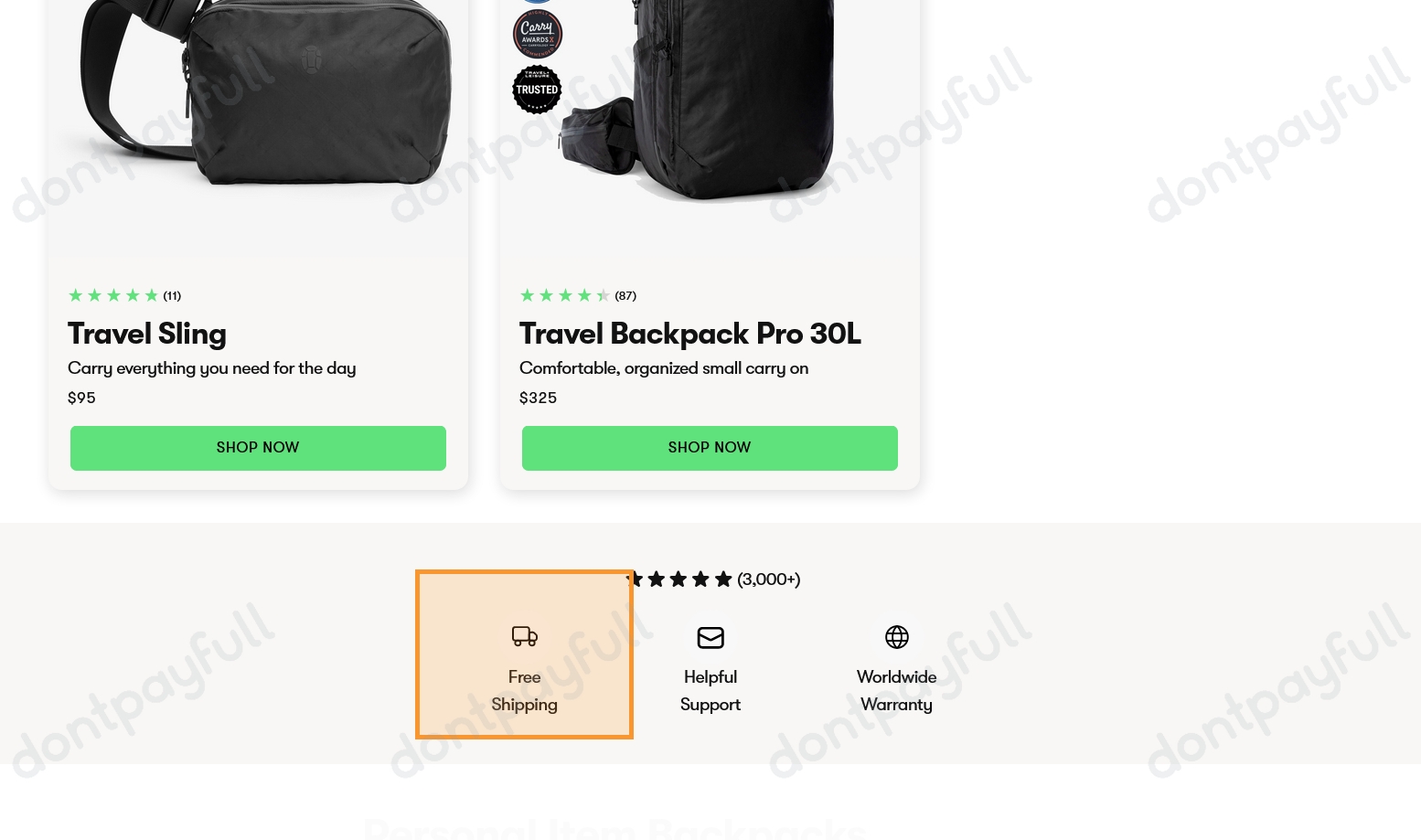Select the highlighted Free Shipping feature card

coord(524,654)
